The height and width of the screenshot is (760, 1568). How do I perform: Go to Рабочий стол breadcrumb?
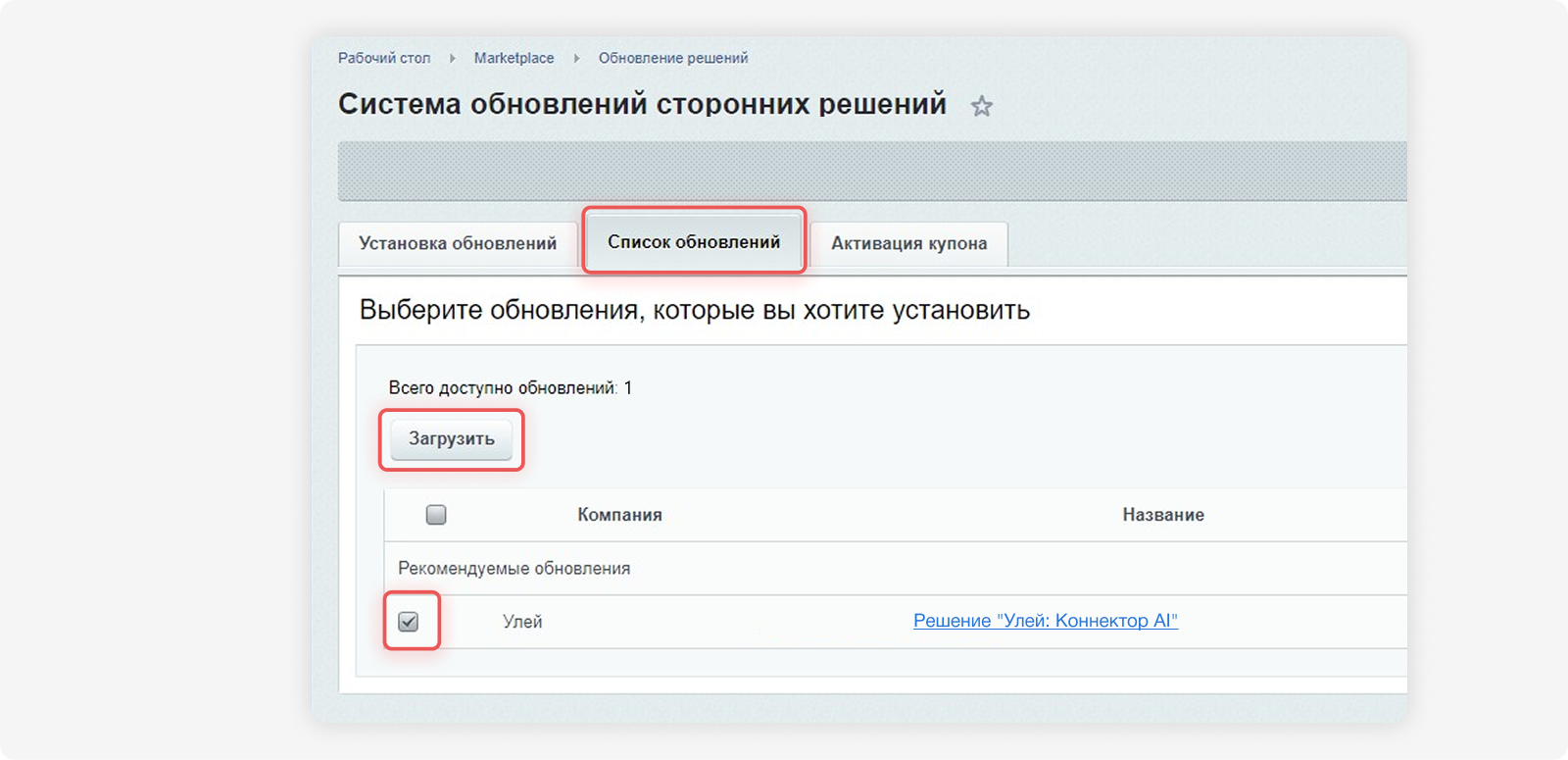[384, 58]
